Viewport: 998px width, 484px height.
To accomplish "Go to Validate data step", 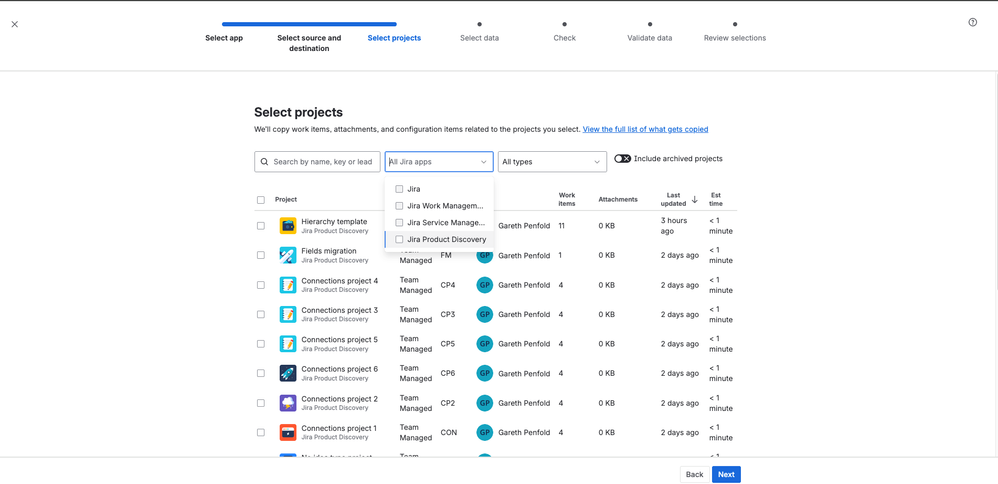I will [x=649, y=38].
